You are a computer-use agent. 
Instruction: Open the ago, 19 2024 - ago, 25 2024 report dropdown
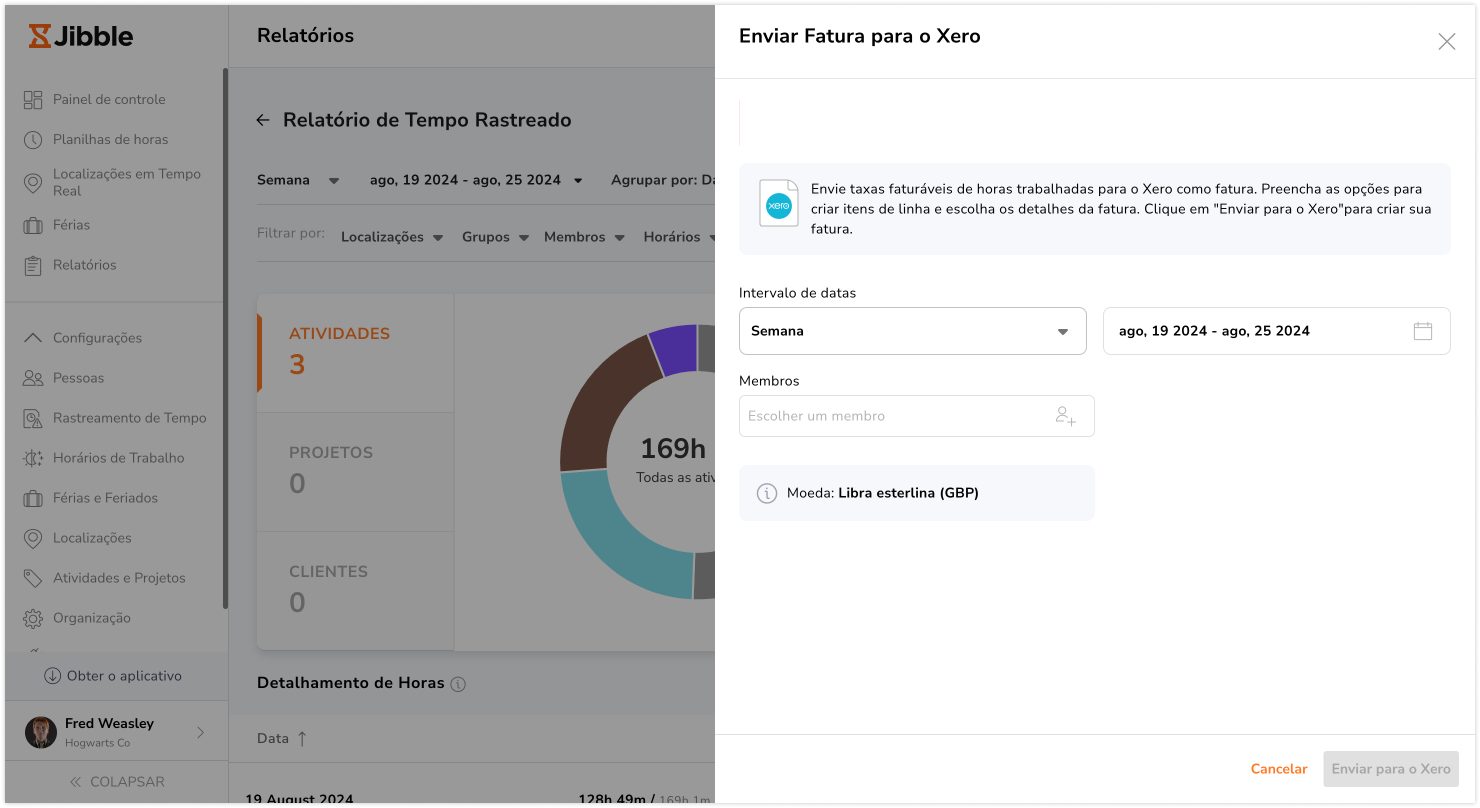[x=476, y=180]
